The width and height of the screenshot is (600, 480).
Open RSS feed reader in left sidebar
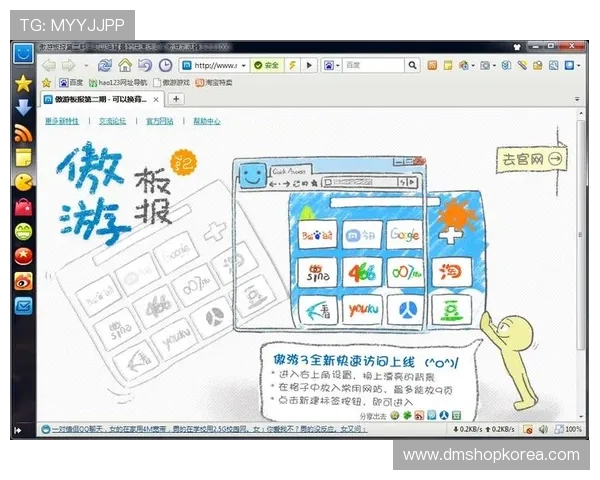pos(23,133)
